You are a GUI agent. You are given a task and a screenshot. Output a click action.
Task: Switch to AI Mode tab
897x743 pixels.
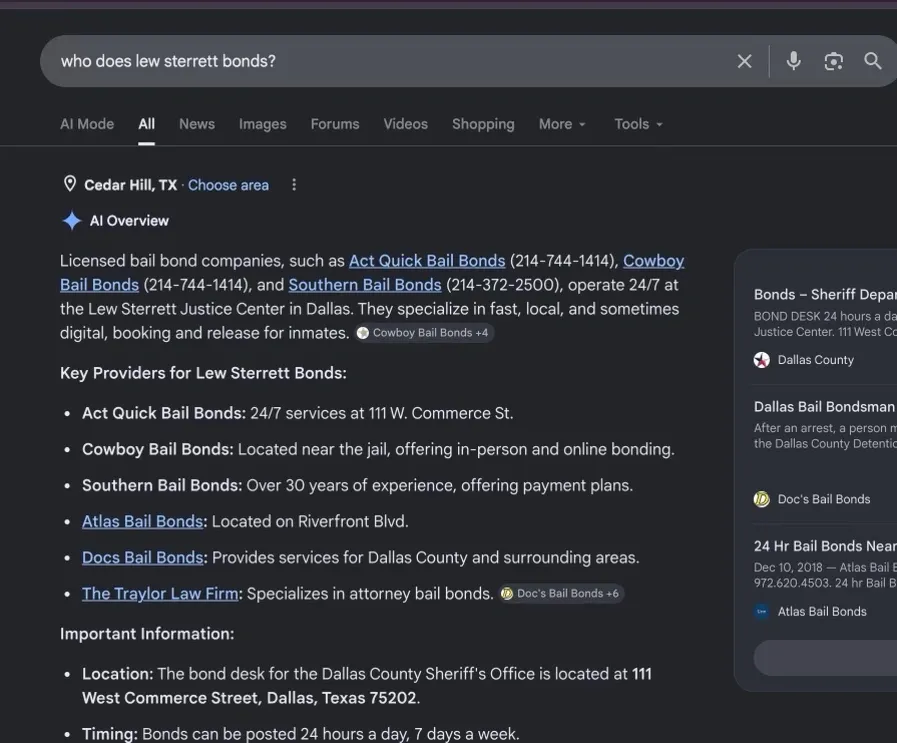pyautogui.click(x=87, y=124)
